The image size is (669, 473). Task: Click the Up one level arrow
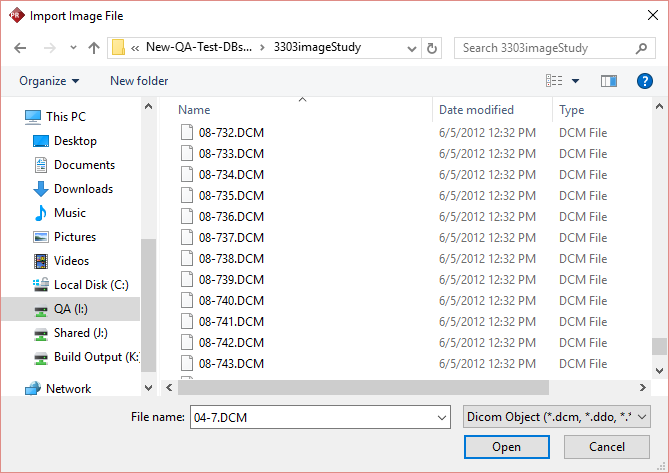[x=94, y=48]
